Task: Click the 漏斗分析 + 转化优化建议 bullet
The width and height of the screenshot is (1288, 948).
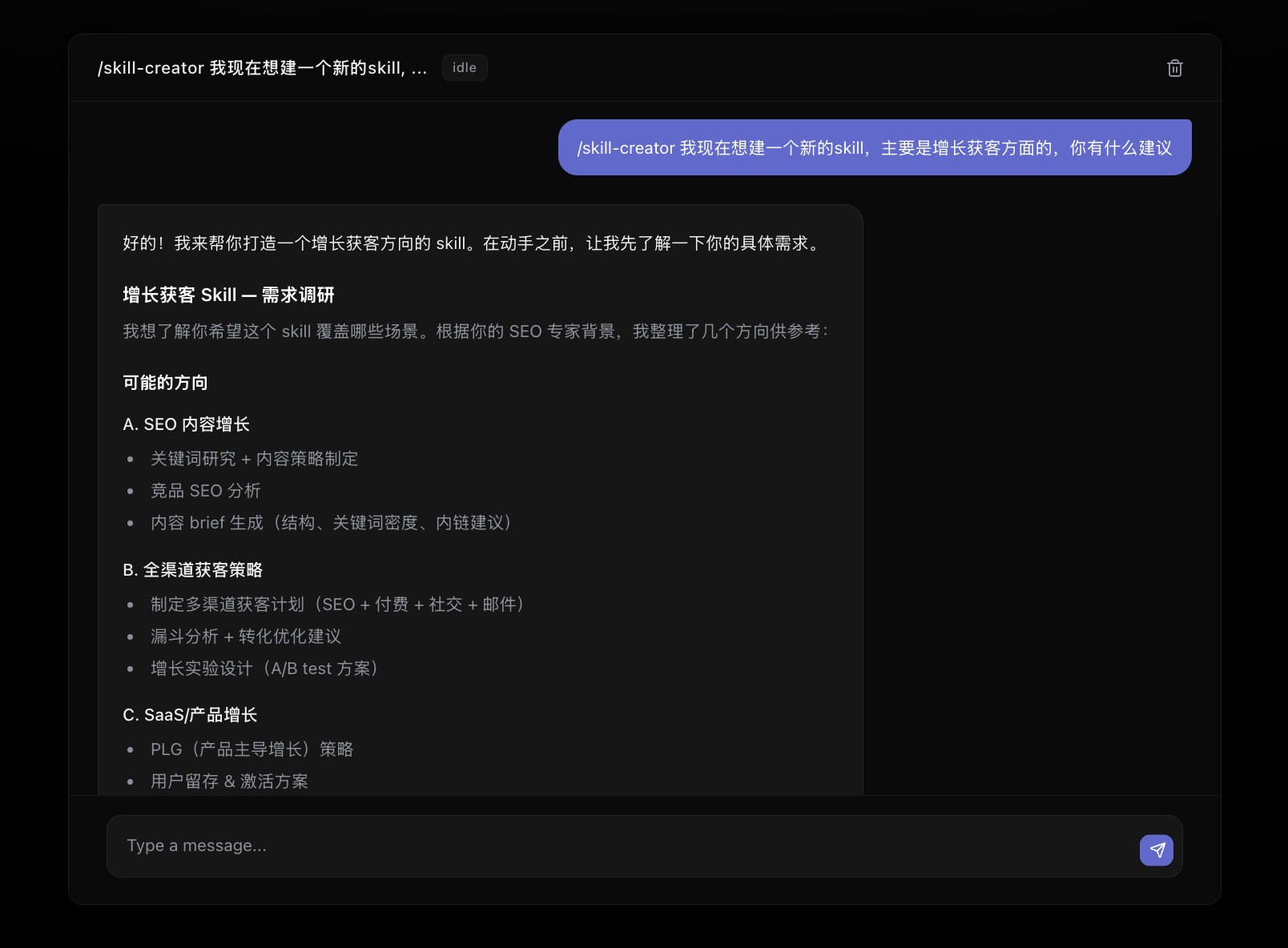Action: coord(246,637)
